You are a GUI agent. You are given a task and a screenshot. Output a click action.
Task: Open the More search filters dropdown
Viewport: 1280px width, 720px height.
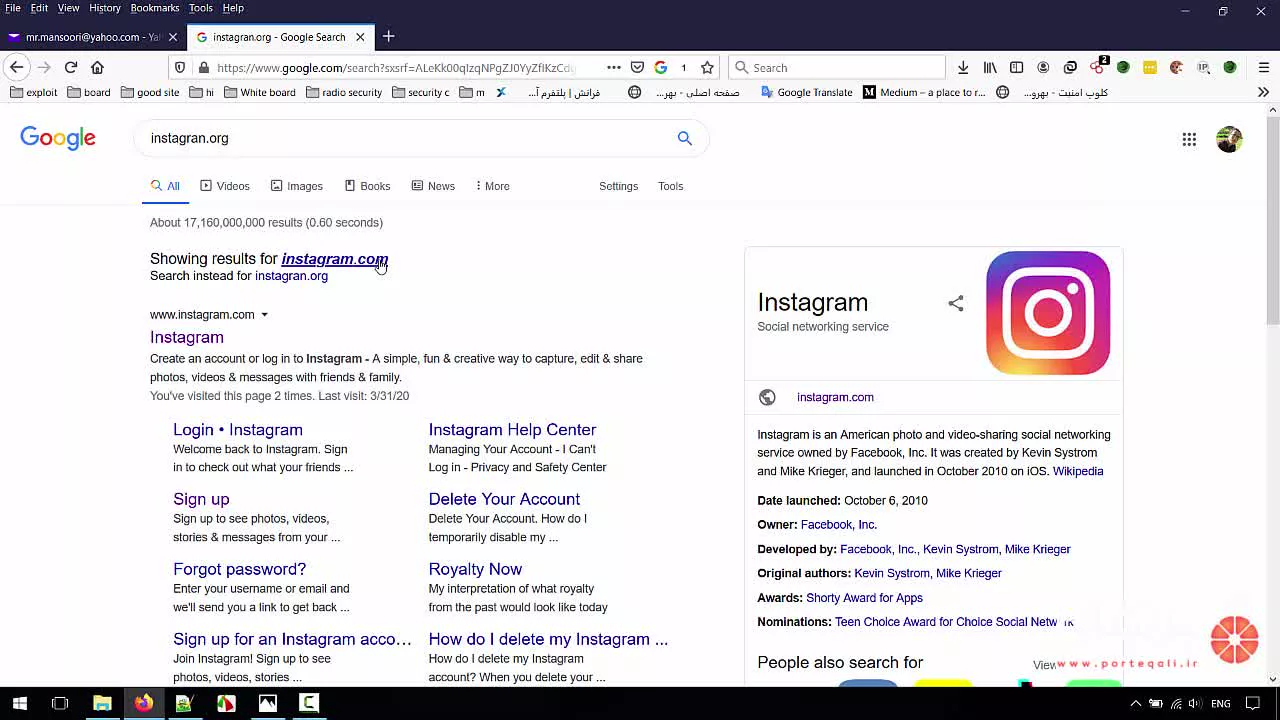(492, 186)
